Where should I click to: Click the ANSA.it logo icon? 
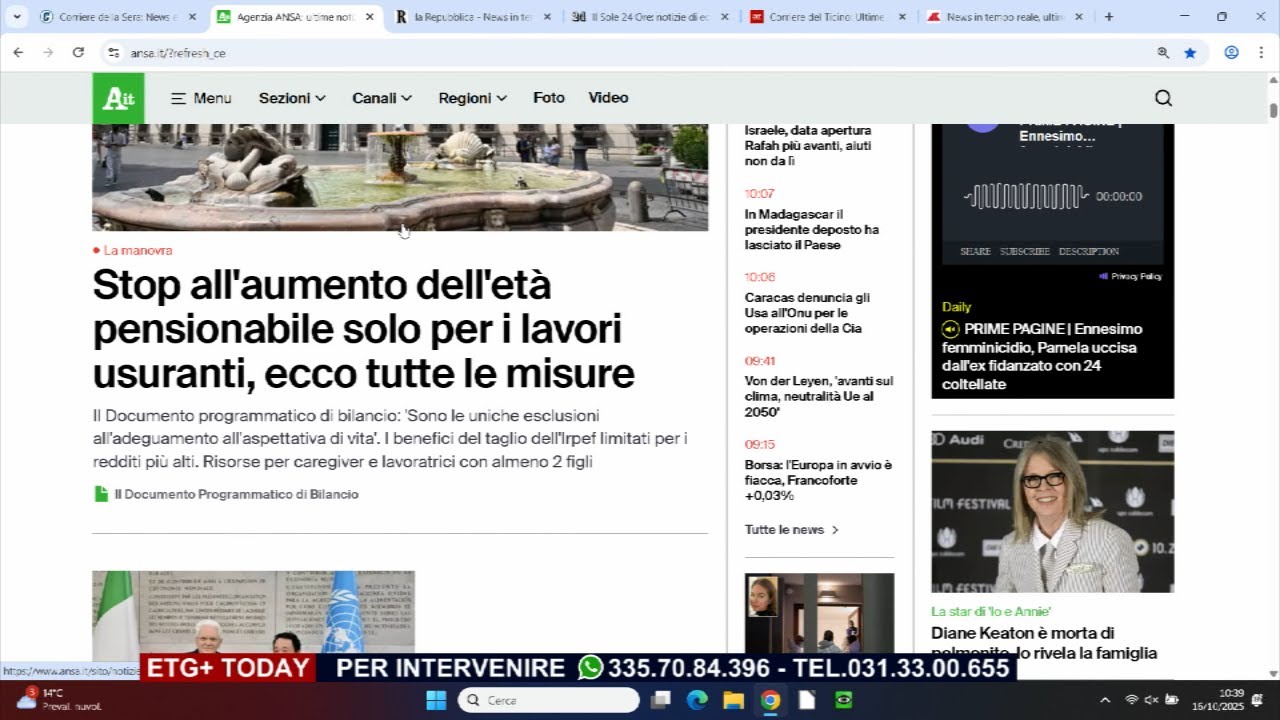(x=118, y=98)
